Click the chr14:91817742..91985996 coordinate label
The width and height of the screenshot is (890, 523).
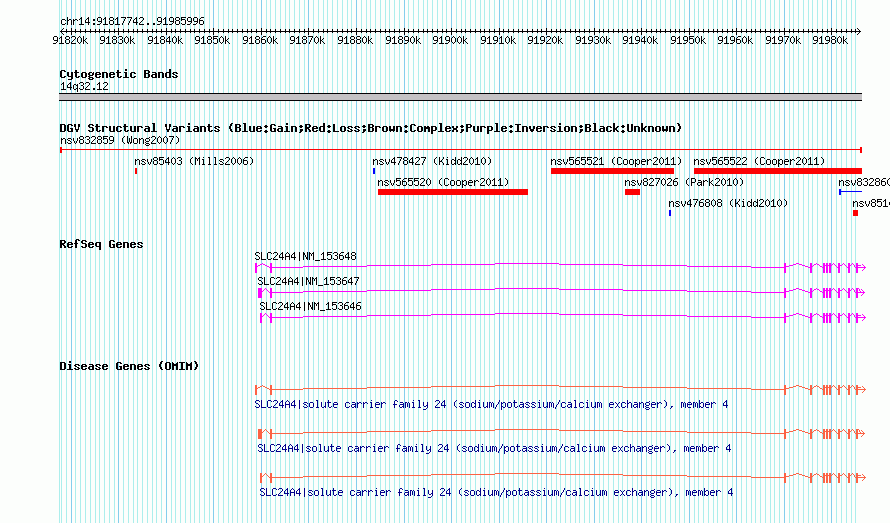click(132, 21)
